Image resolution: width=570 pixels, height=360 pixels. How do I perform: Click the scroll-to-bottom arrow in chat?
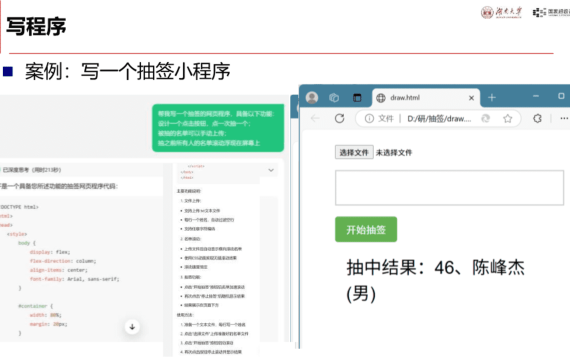click(x=132, y=327)
